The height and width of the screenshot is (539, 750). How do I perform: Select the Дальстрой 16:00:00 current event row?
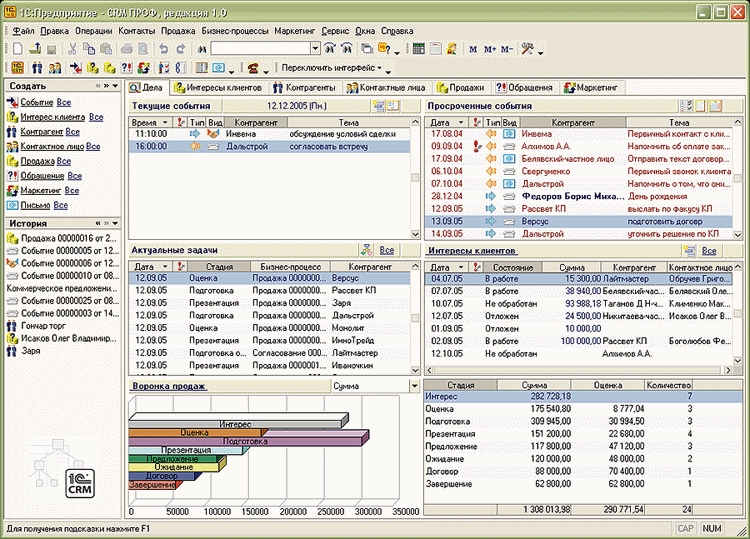pyautogui.click(x=269, y=147)
